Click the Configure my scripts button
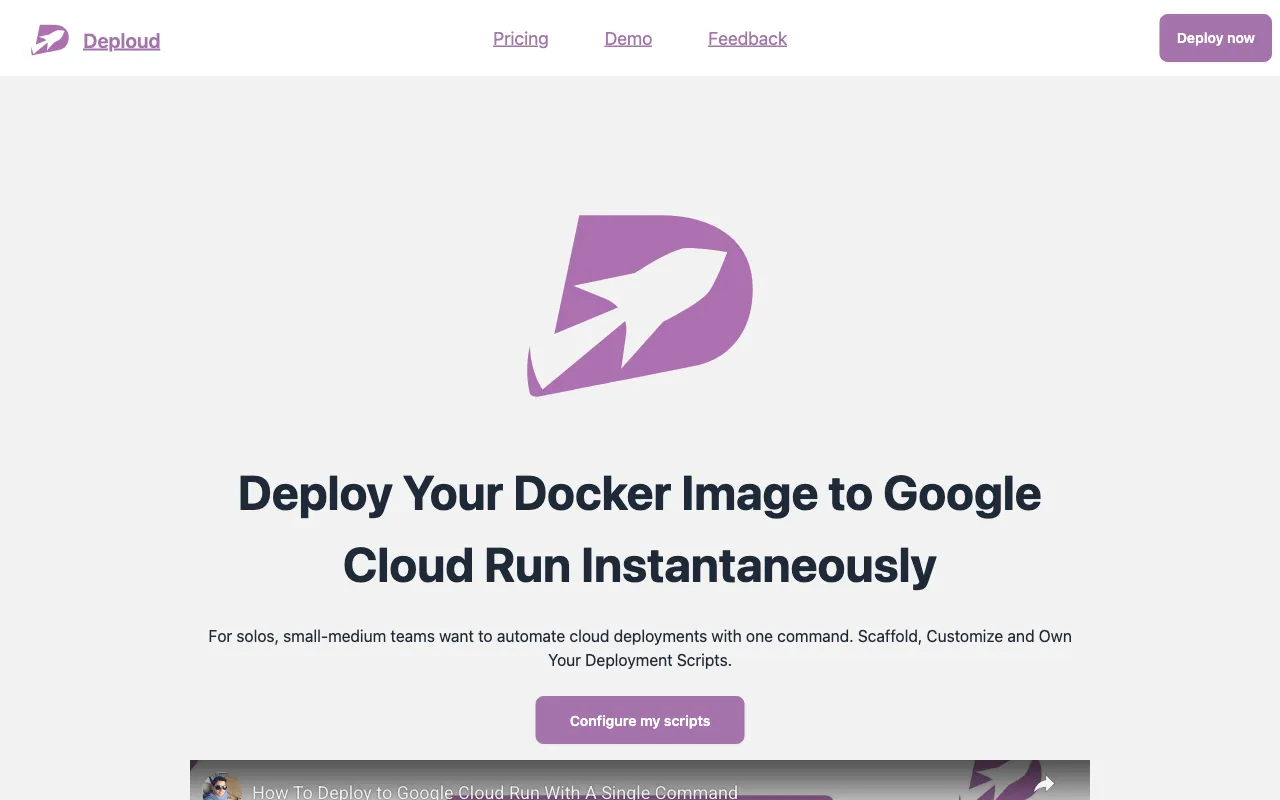1280x800 pixels. pos(640,720)
